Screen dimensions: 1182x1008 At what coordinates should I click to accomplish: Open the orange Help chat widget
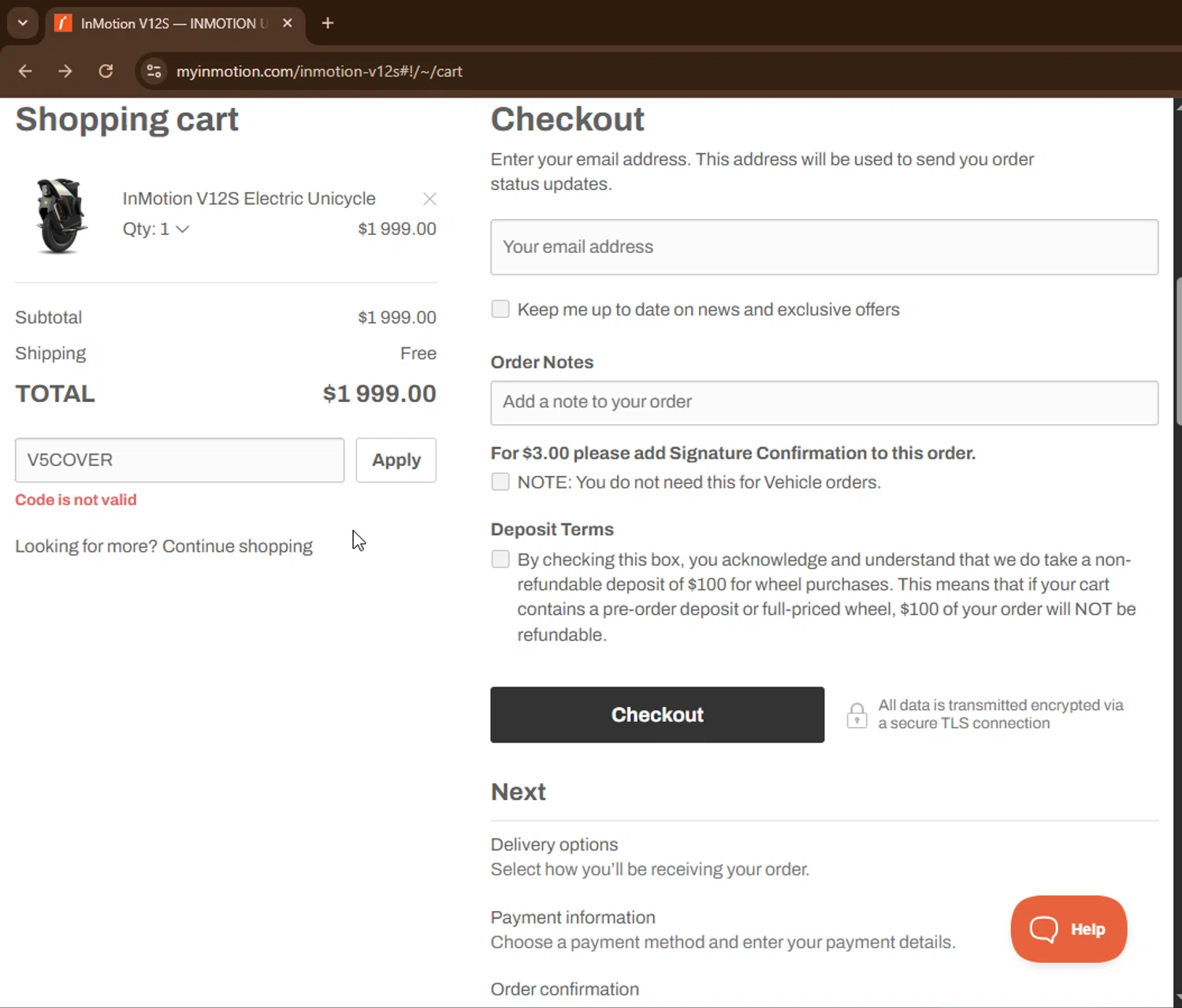pos(1069,928)
